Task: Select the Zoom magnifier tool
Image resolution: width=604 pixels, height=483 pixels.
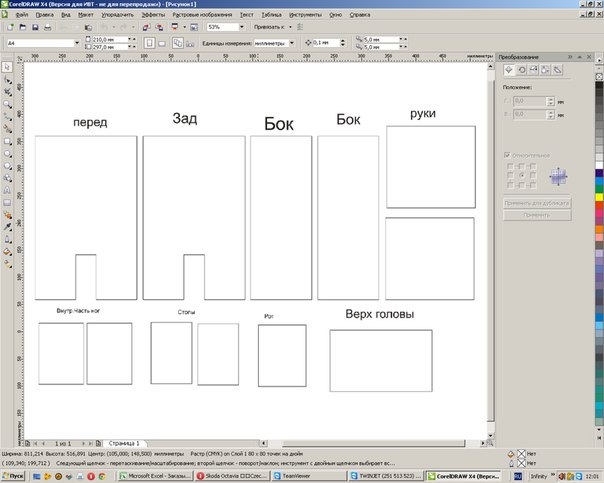Action: [x=7, y=104]
